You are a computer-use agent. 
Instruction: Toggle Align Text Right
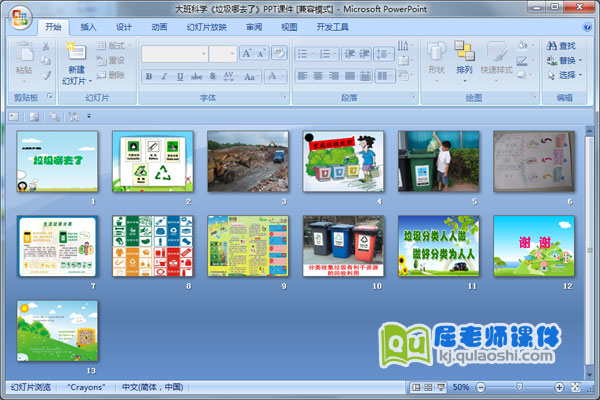click(x=334, y=76)
